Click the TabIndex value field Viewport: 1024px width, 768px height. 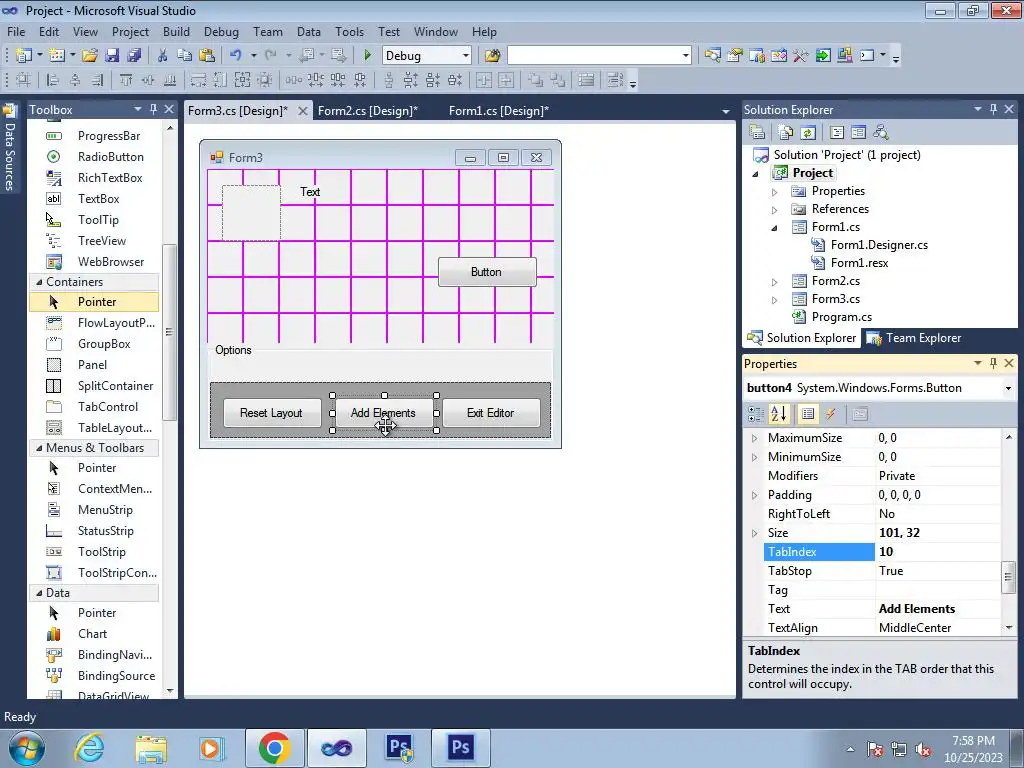click(937, 552)
